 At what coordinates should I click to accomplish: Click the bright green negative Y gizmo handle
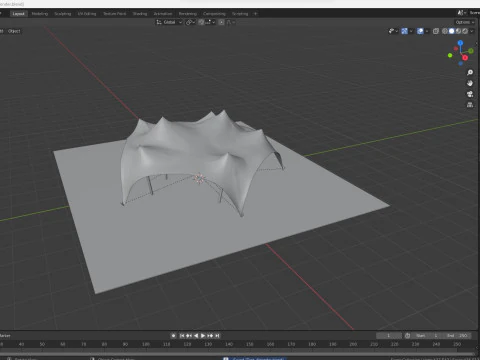pyautogui.click(x=450, y=55)
